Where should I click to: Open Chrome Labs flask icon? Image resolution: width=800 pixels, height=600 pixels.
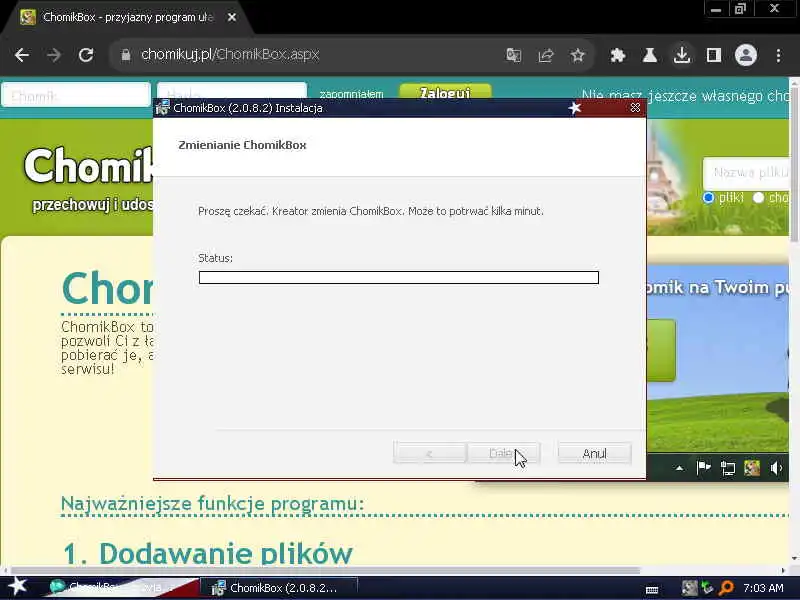pyautogui.click(x=649, y=55)
